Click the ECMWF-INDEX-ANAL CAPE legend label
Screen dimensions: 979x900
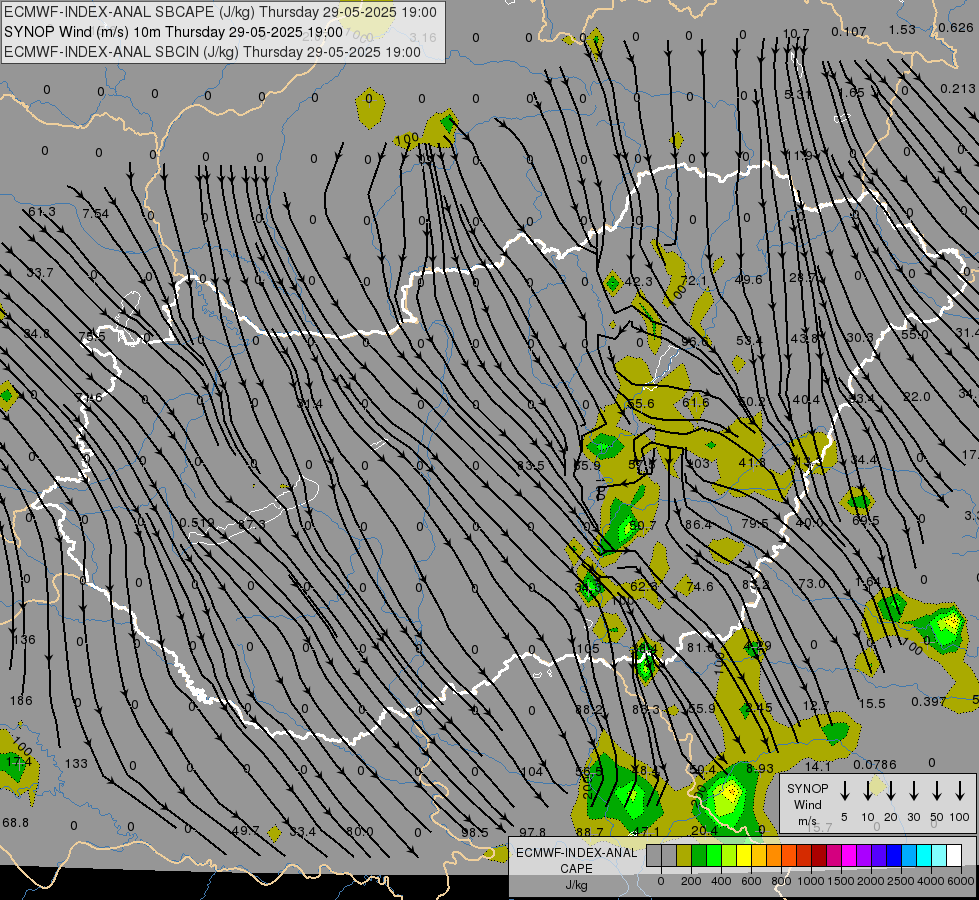576,861
